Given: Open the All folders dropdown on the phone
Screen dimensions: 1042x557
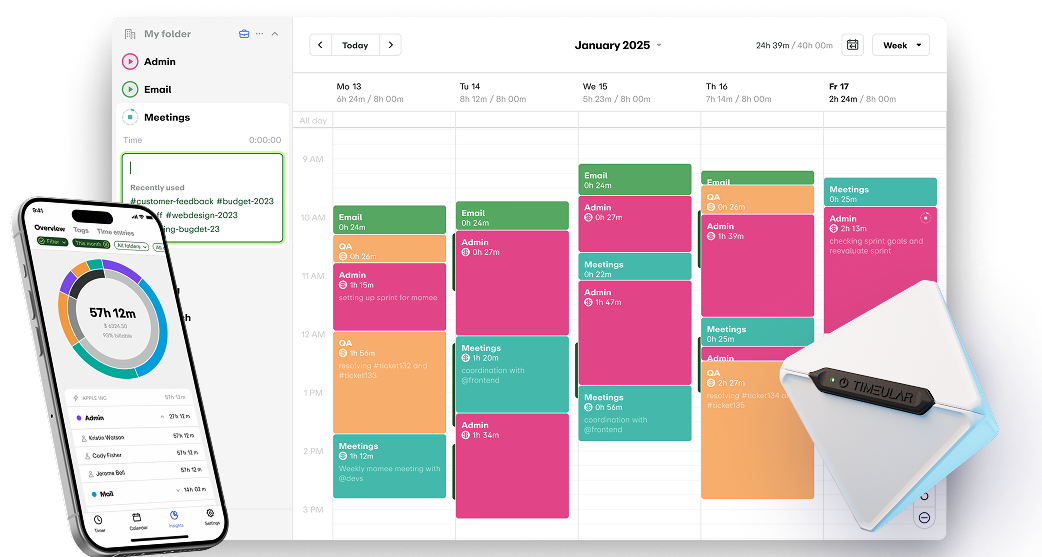Looking at the screenshot, I should pyautogui.click(x=131, y=246).
